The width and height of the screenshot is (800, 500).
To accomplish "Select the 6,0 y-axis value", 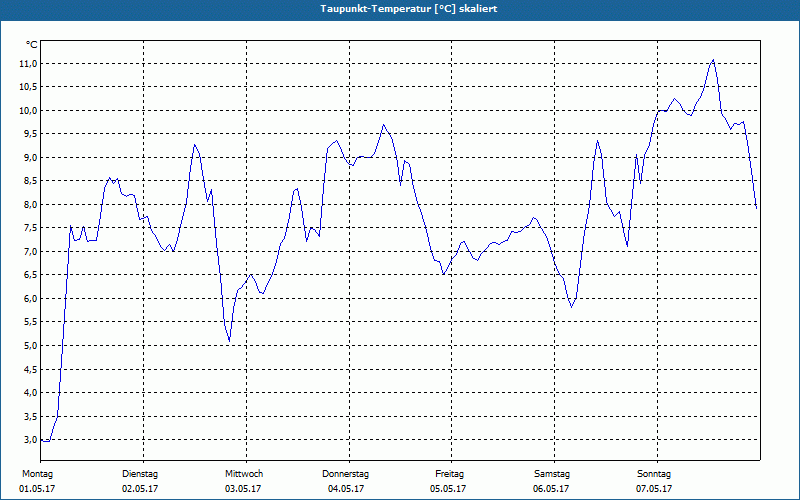I will (30, 298).
